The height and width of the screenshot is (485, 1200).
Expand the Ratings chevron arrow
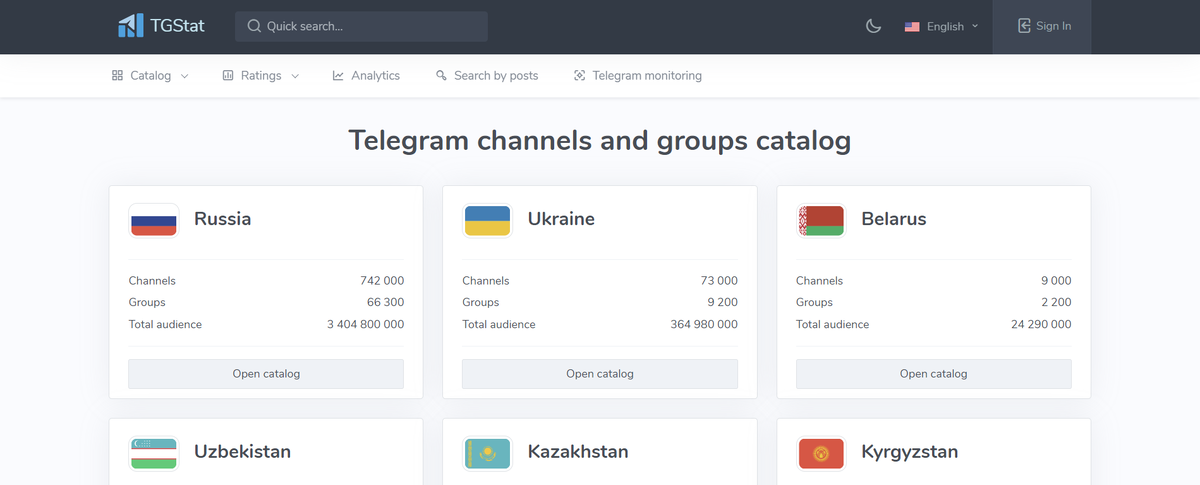pos(295,76)
